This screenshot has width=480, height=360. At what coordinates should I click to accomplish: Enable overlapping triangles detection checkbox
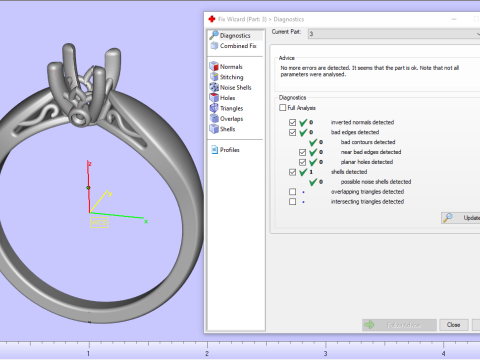[x=292, y=192]
